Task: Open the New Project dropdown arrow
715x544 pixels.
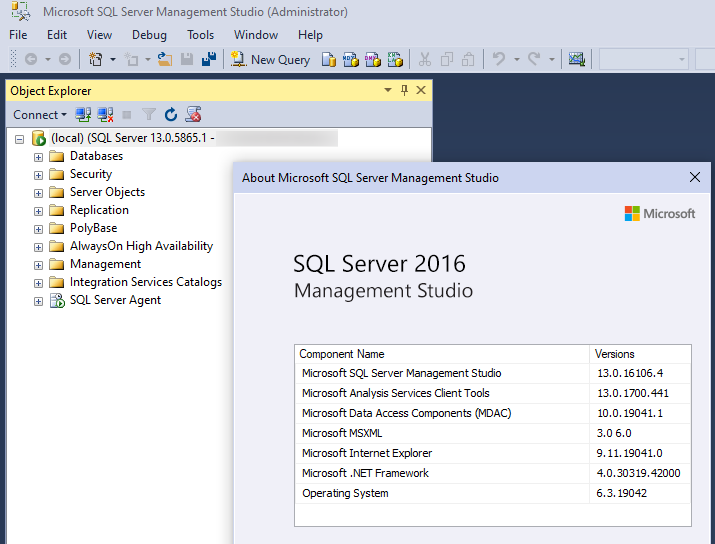Action: point(113,59)
